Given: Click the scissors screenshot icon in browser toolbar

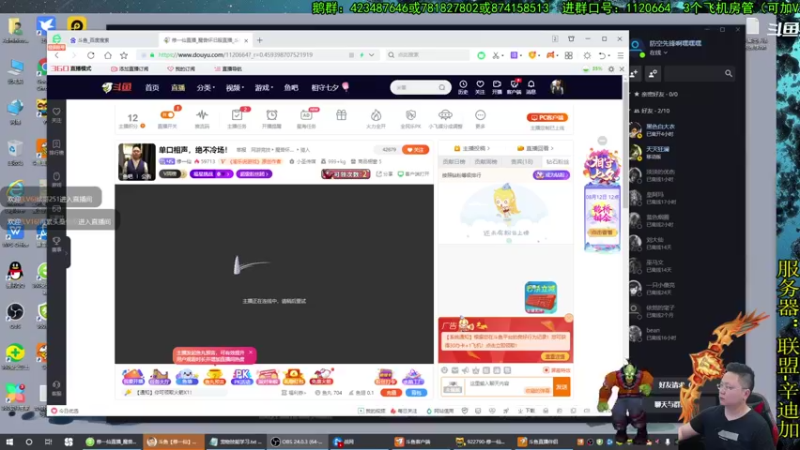Looking at the screenshot, I should pyautogui.click(x=495, y=55).
